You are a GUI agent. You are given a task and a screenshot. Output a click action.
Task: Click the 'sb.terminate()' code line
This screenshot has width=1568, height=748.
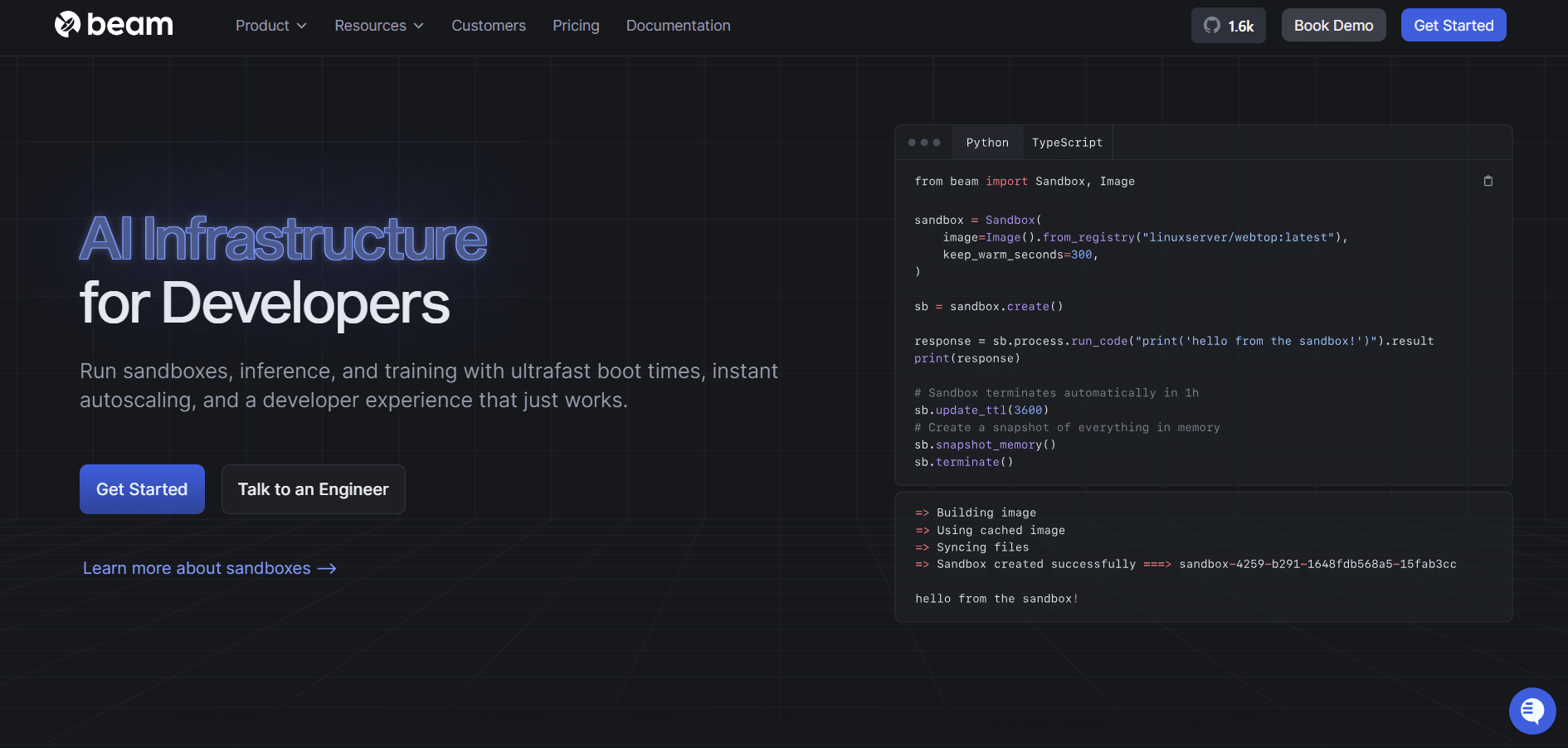(x=964, y=463)
